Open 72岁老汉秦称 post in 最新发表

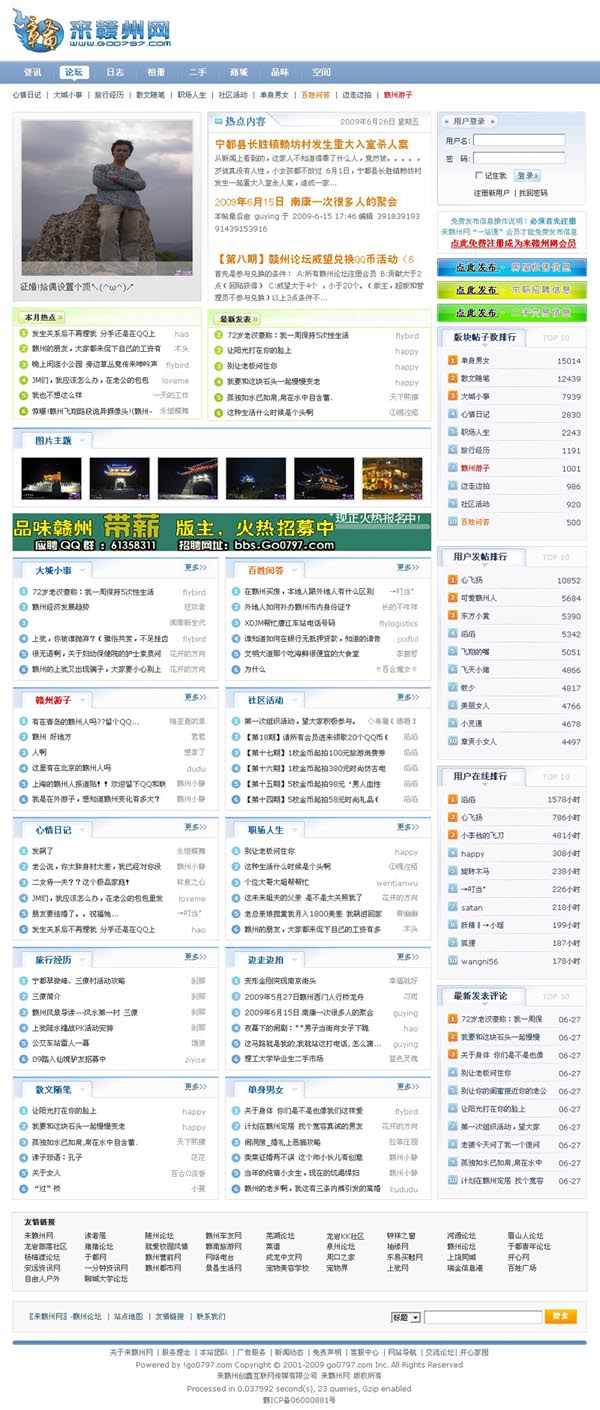tap(288, 336)
